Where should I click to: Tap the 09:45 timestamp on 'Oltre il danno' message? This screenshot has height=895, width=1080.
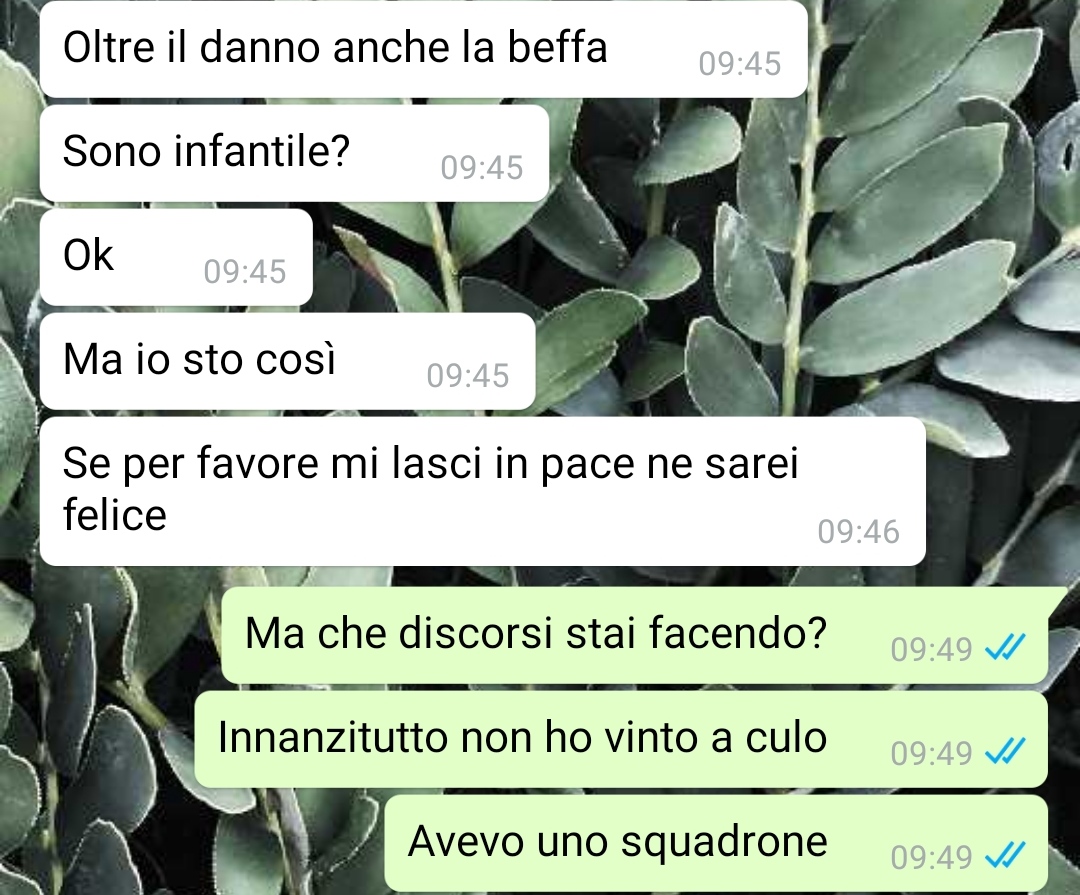(x=740, y=63)
